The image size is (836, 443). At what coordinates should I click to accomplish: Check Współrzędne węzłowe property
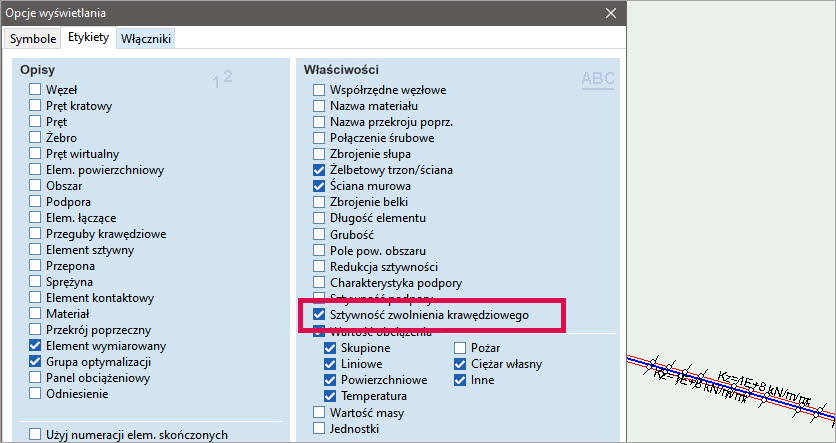click(x=320, y=90)
